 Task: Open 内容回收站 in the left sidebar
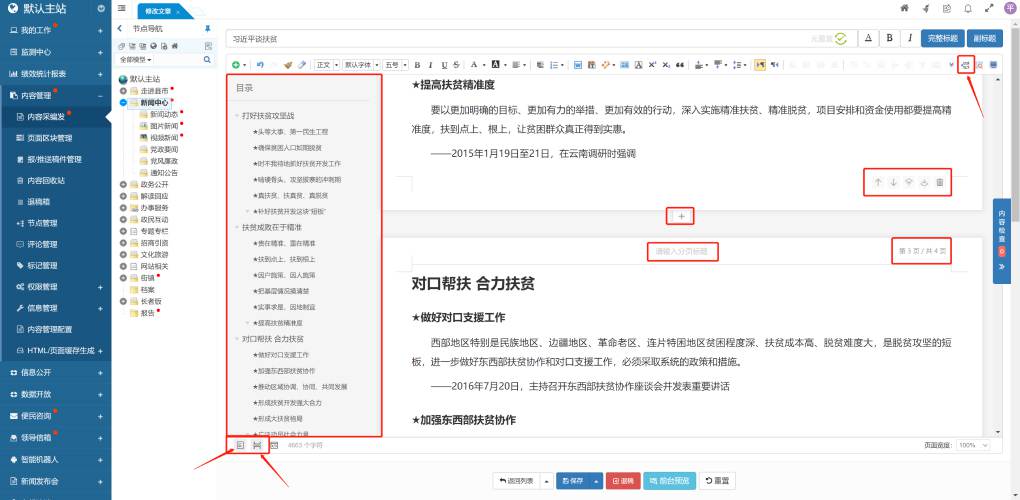pyautogui.click(x=46, y=180)
